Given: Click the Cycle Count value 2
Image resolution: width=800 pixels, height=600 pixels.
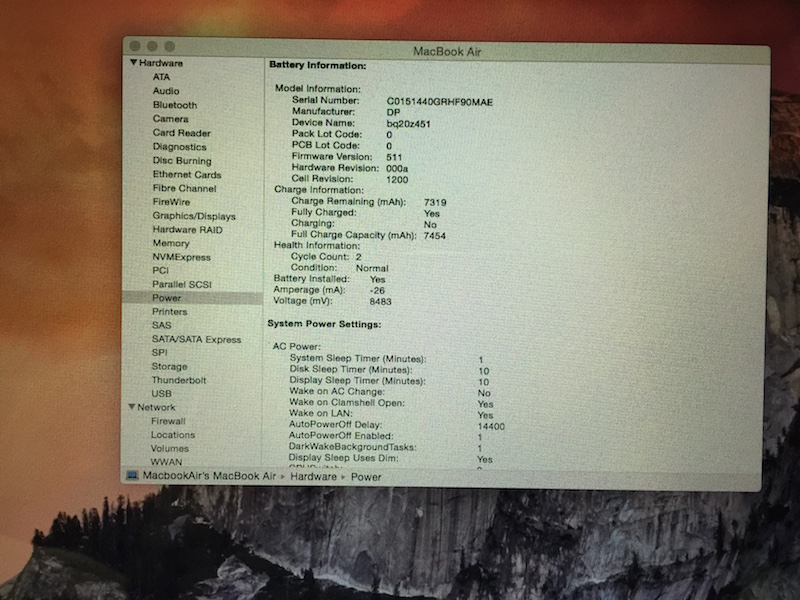Looking at the screenshot, I should [359, 257].
